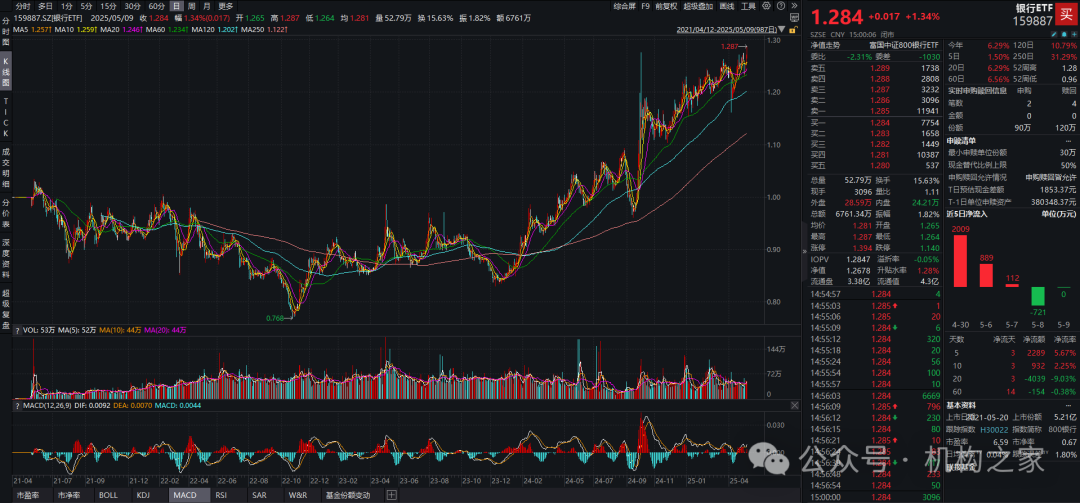
Task: Open 前复权 adjustment dropdown
Action: (x=667, y=6)
